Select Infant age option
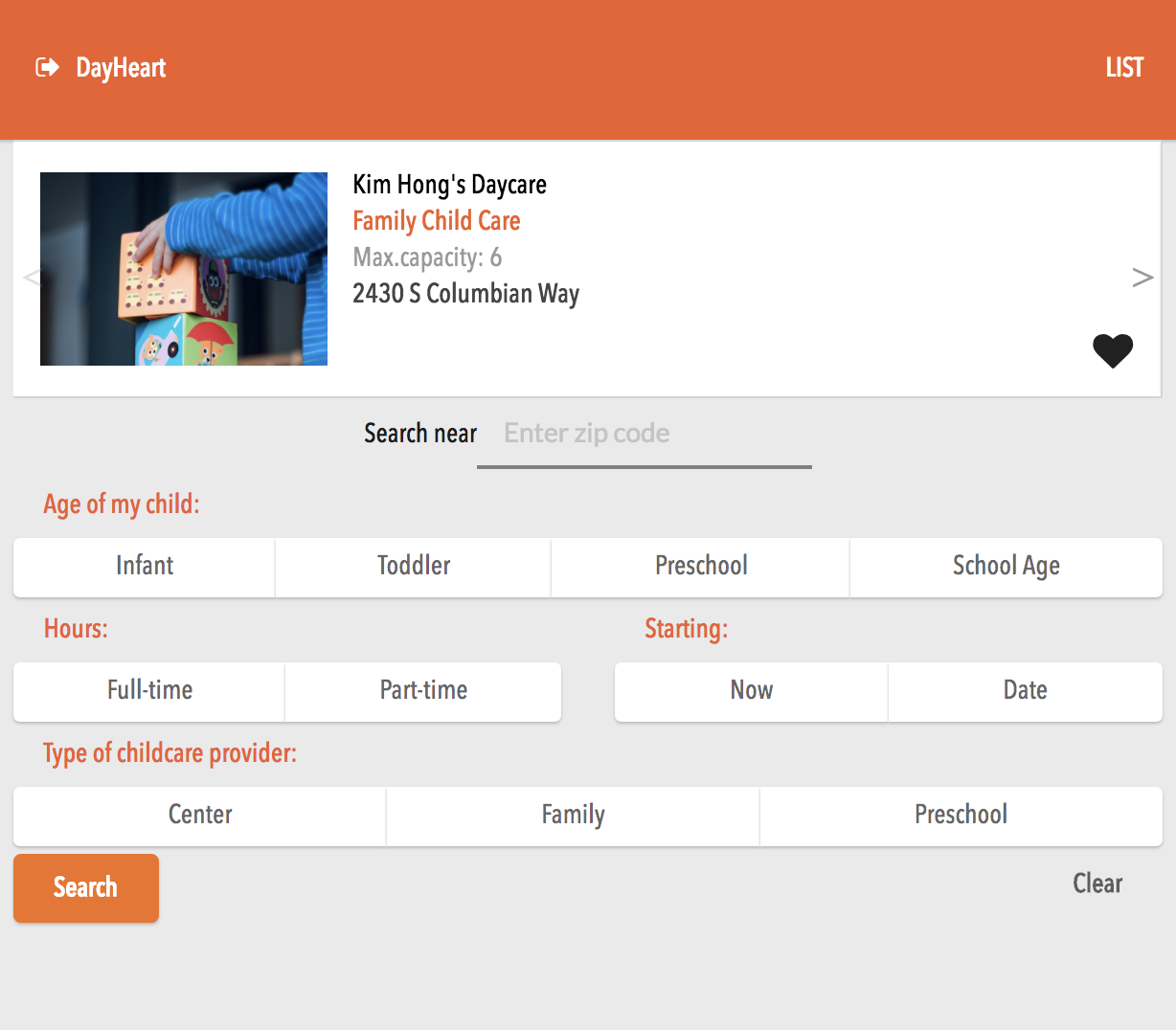 [145, 567]
